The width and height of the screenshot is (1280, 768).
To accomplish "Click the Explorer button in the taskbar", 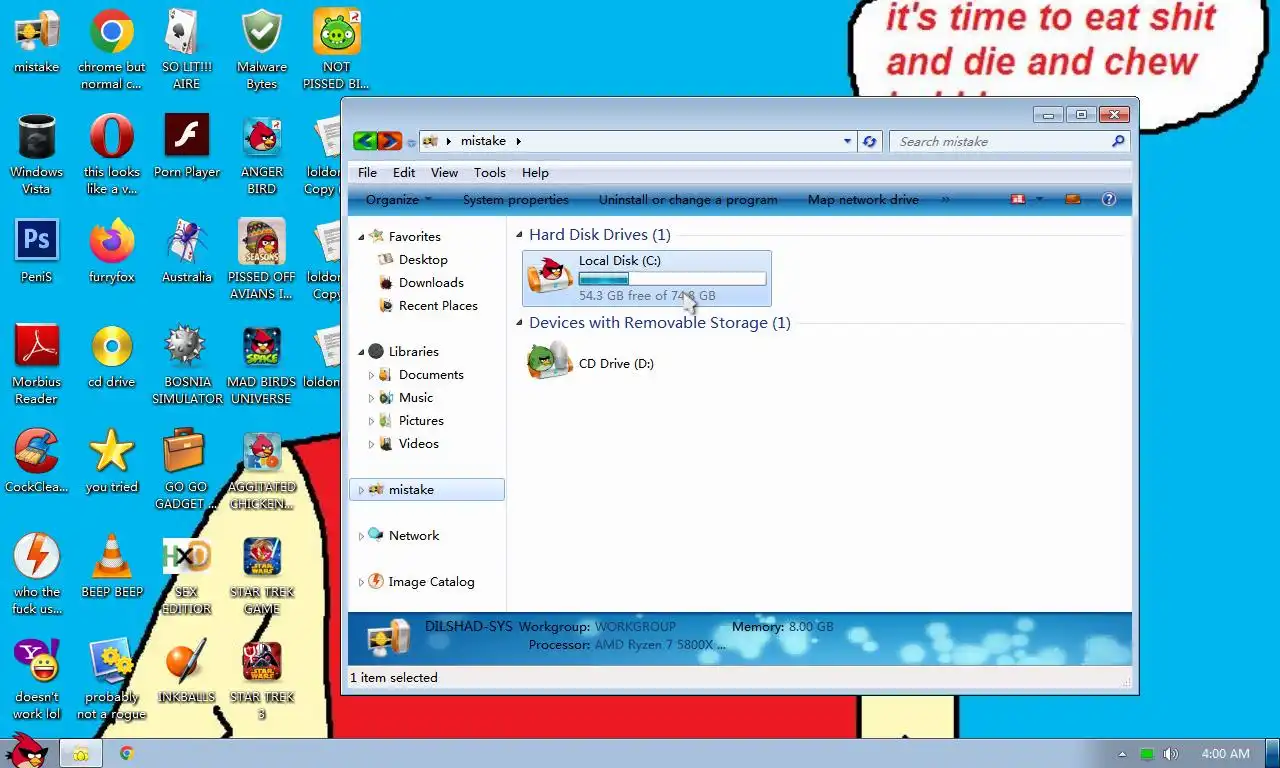I will tap(81, 753).
